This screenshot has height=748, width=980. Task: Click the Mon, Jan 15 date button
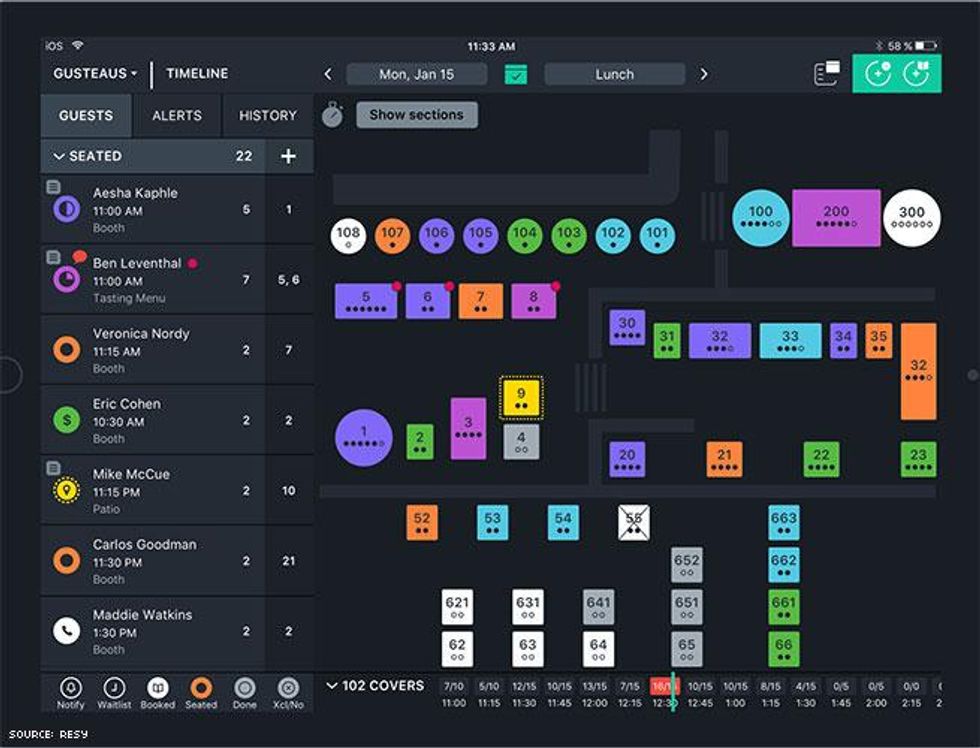[x=416, y=74]
